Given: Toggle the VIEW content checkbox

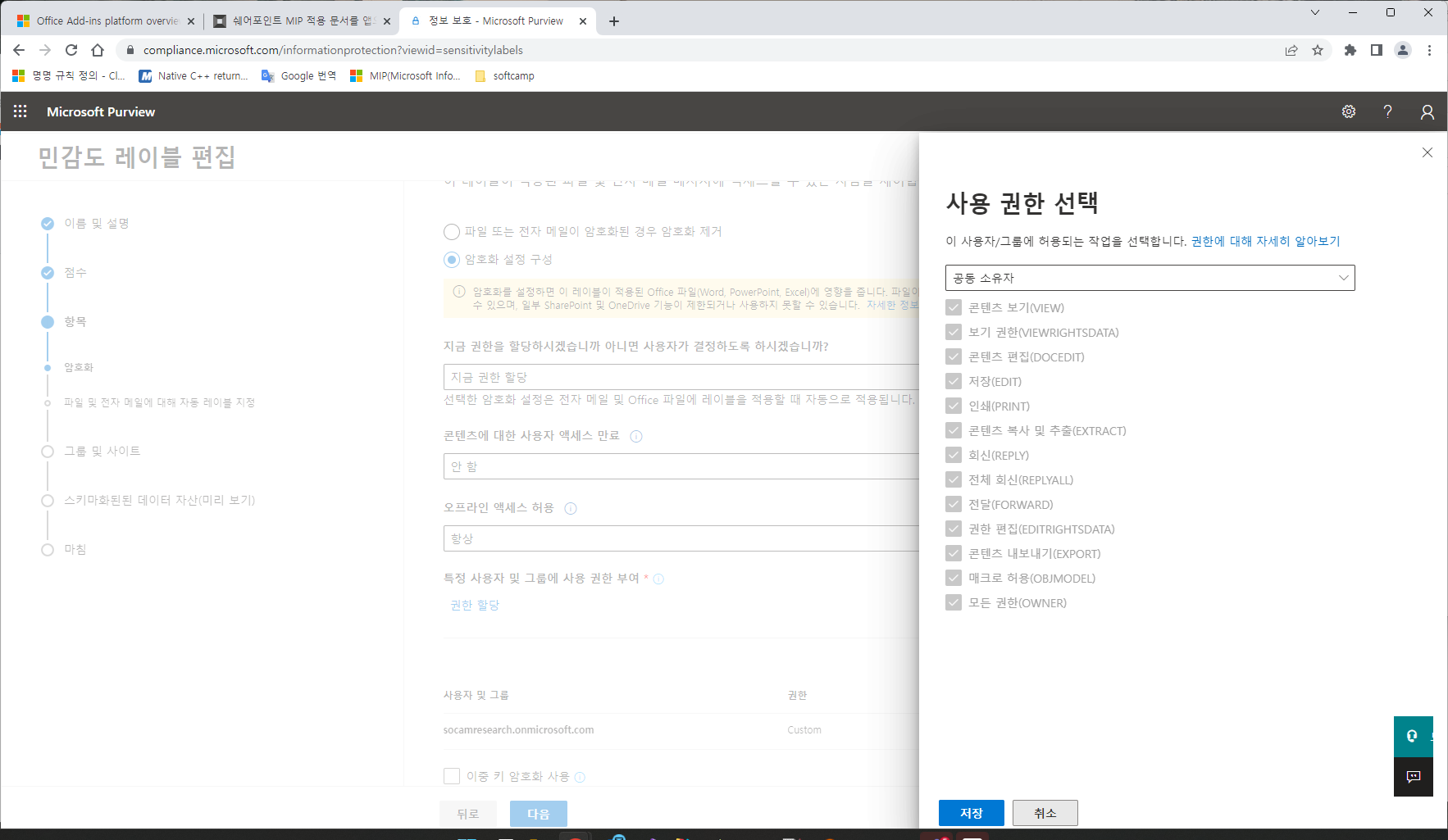Looking at the screenshot, I should [954, 307].
